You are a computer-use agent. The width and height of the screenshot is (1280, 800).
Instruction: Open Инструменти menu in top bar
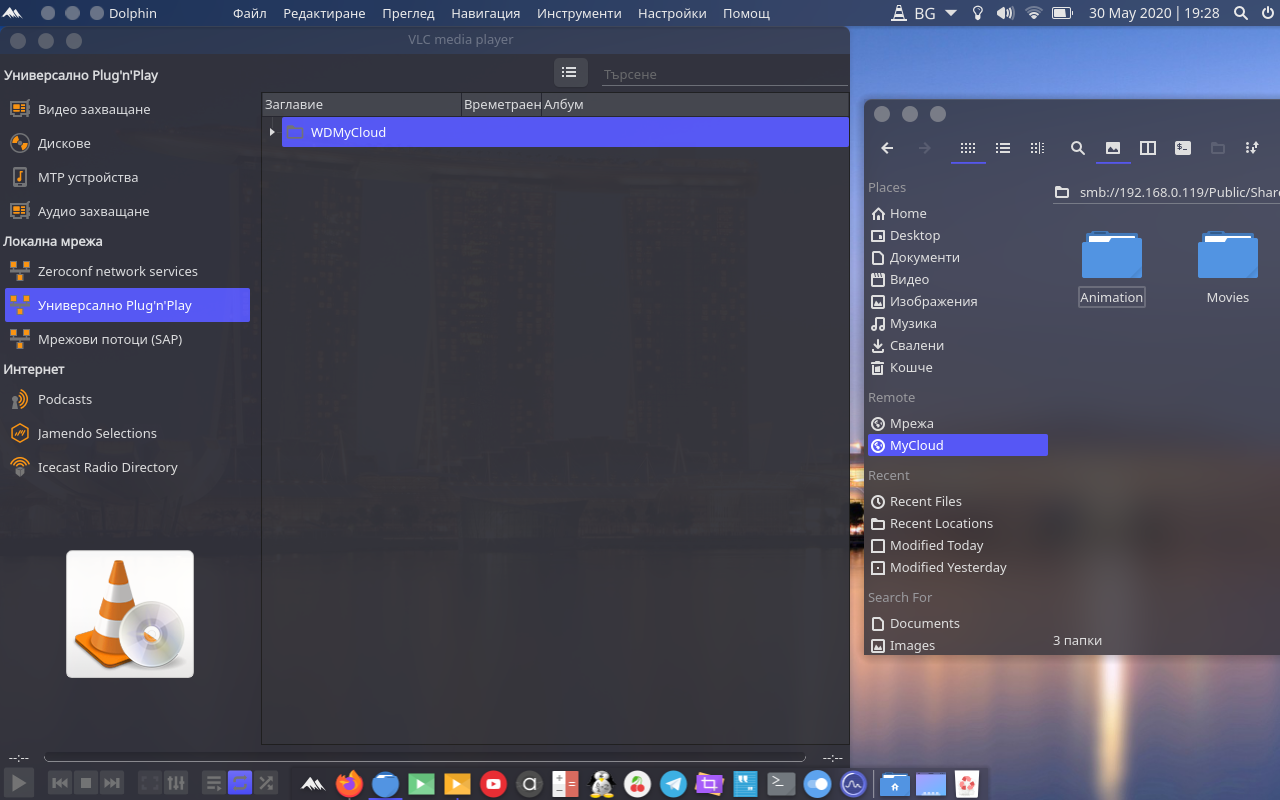click(579, 13)
